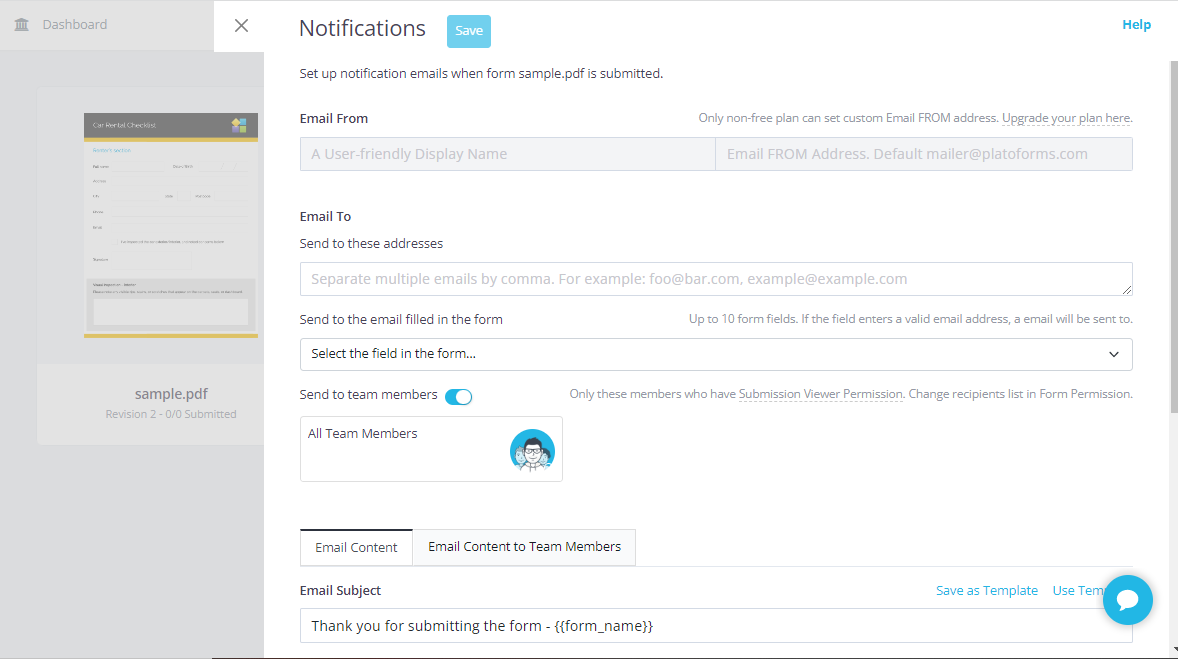Toggle Send to team members switch
Viewport: 1178px width, 659px height.
[x=458, y=397]
